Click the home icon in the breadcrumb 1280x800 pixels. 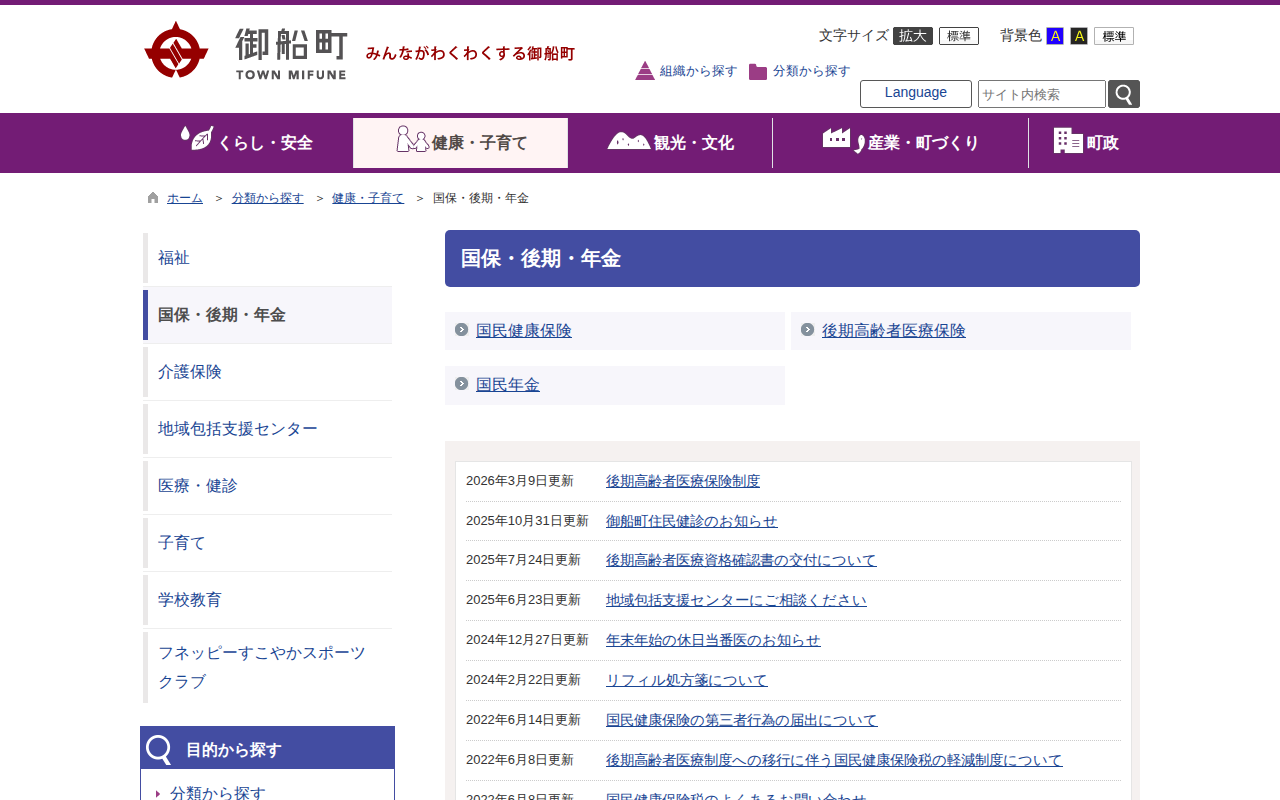153,198
